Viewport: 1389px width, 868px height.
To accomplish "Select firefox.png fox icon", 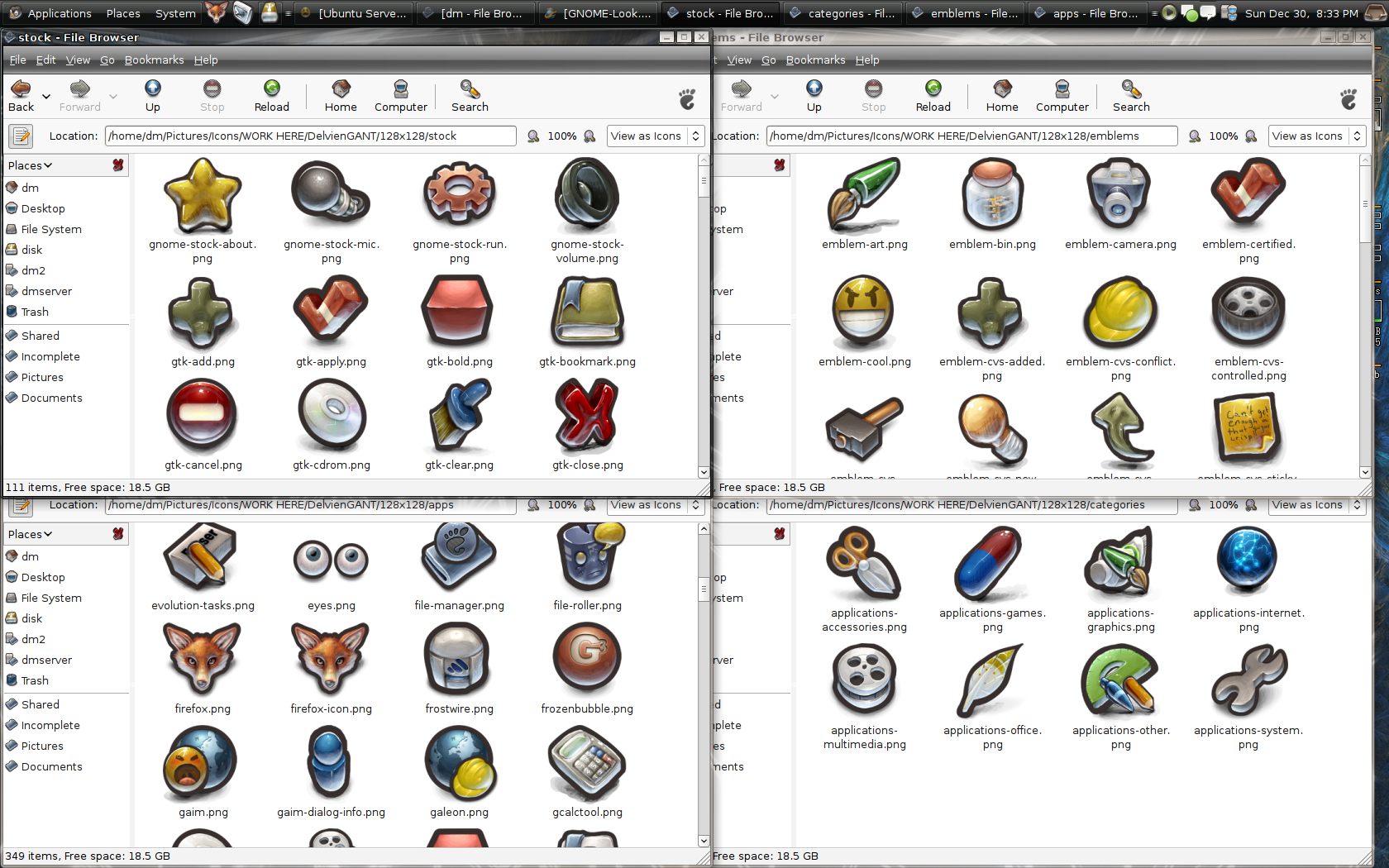I will pos(203,659).
